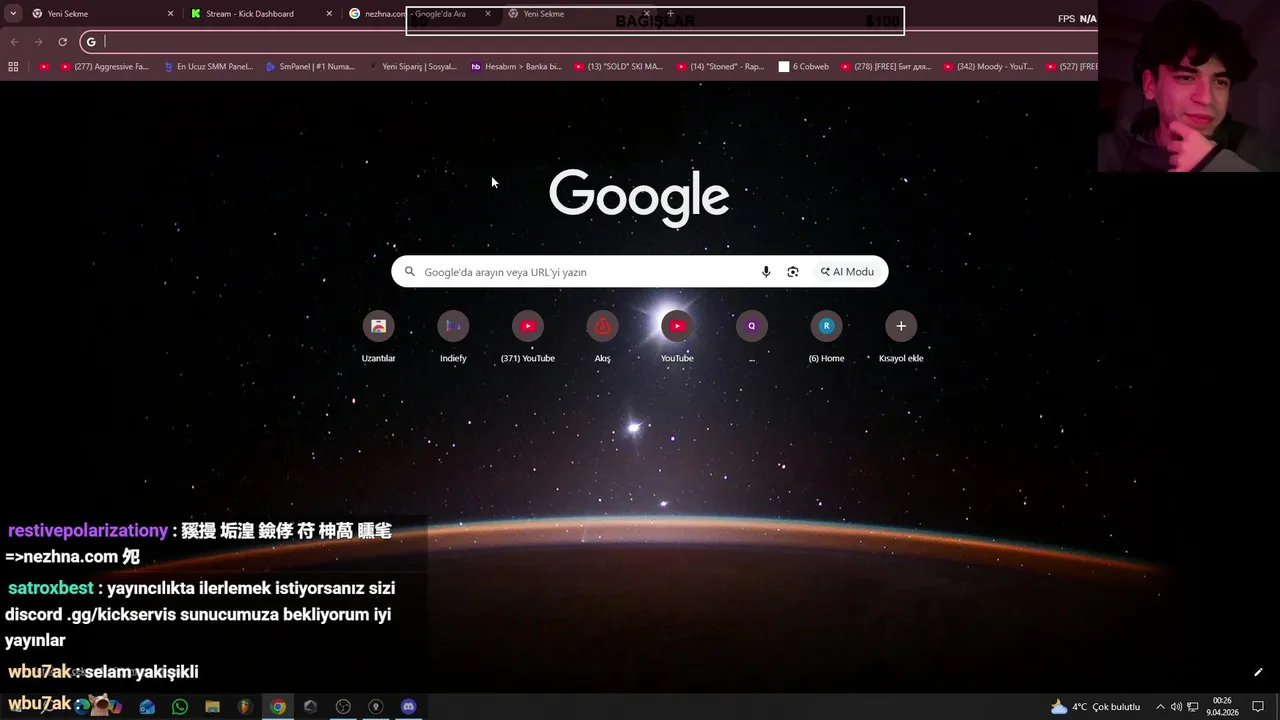Open the Akış shortcut tile

click(602, 336)
